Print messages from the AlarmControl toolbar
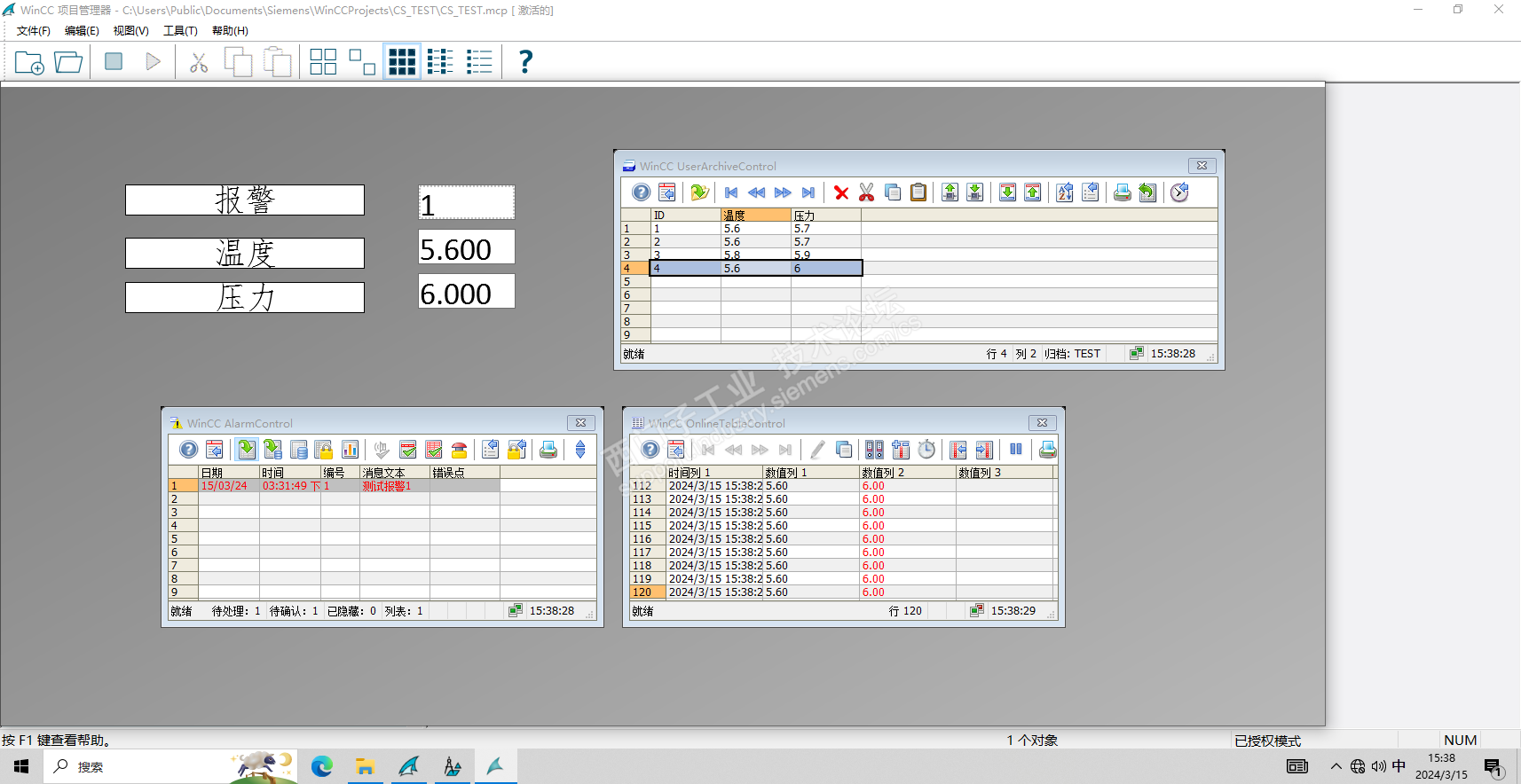The width and height of the screenshot is (1521, 784). [x=548, y=450]
